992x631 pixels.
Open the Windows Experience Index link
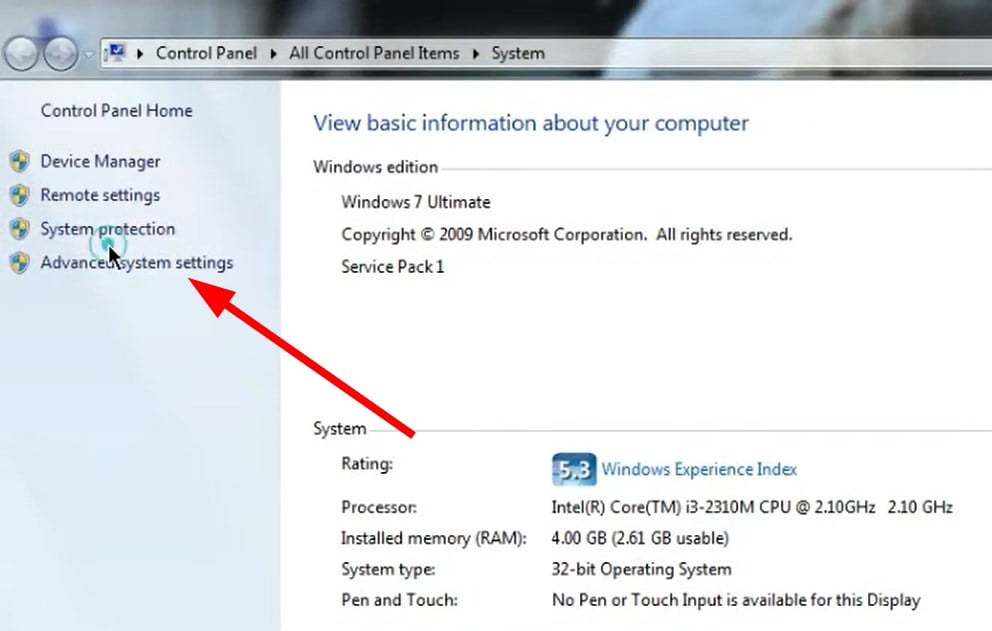pyautogui.click(x=699, y=469)
